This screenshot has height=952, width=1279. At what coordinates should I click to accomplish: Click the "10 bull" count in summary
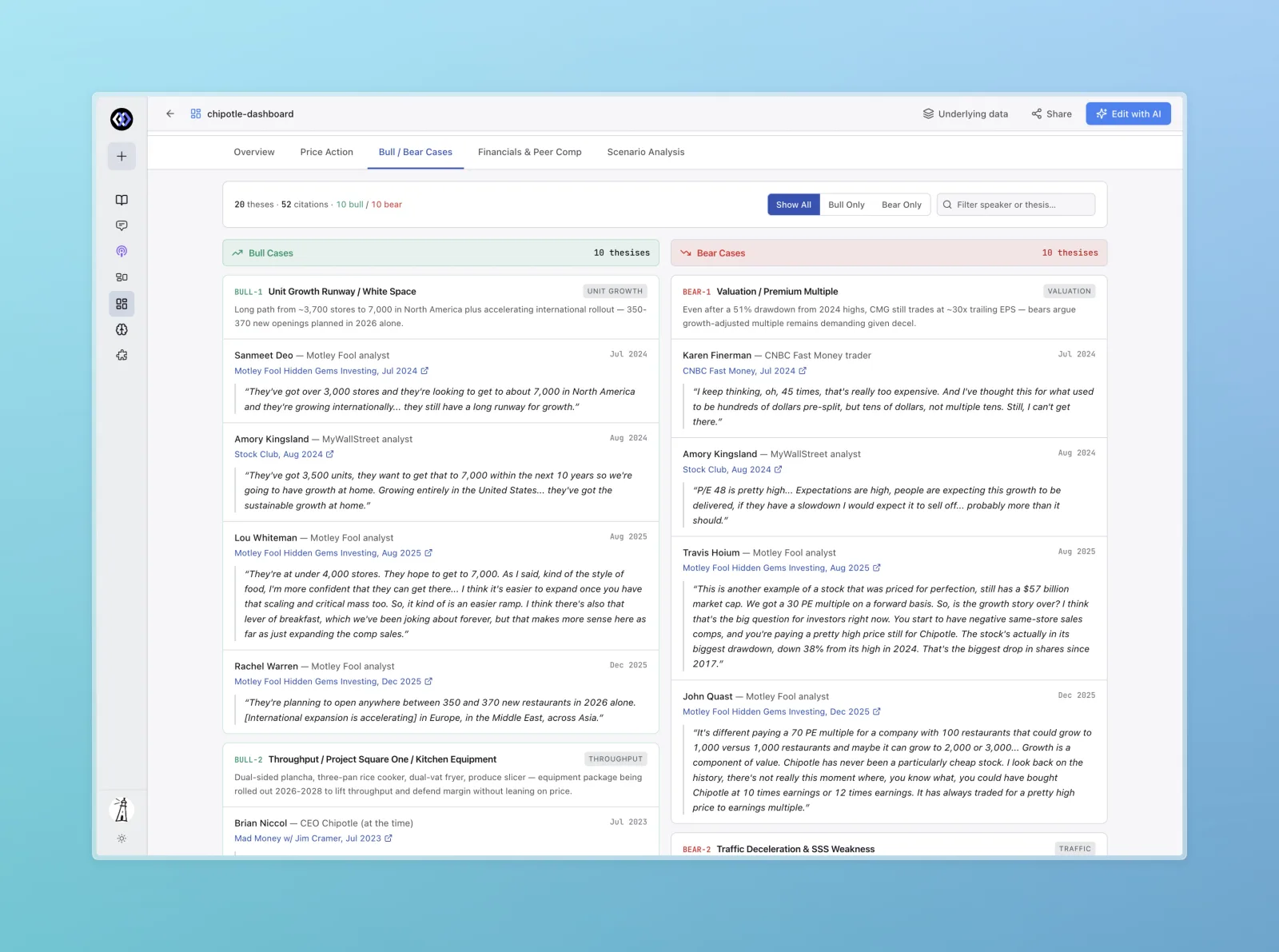tap(349, 205)
